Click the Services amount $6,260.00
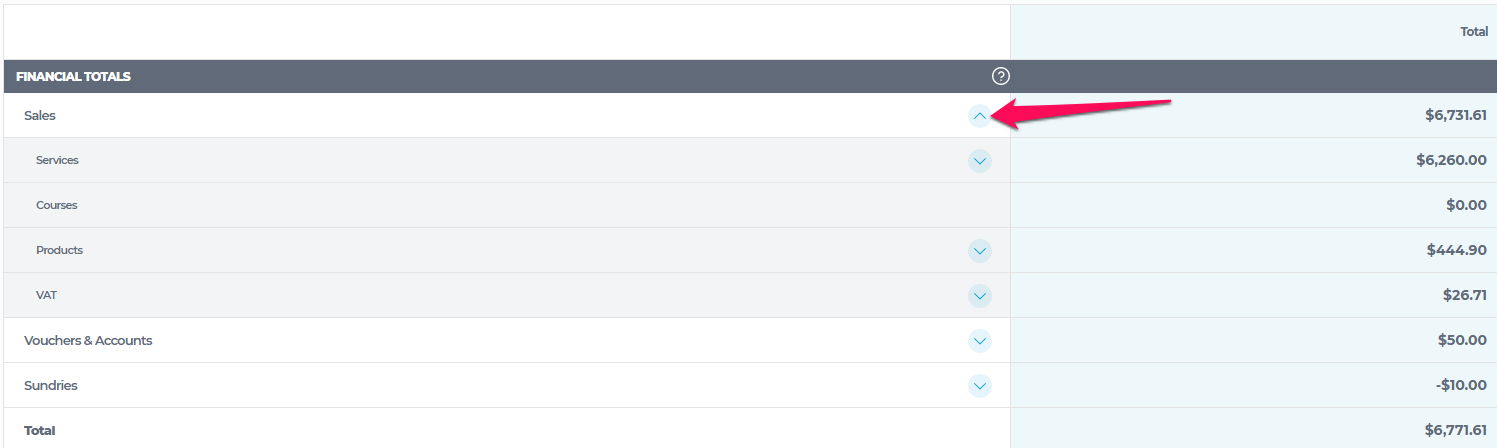1497x448 pixels. tap(1451, 160)
